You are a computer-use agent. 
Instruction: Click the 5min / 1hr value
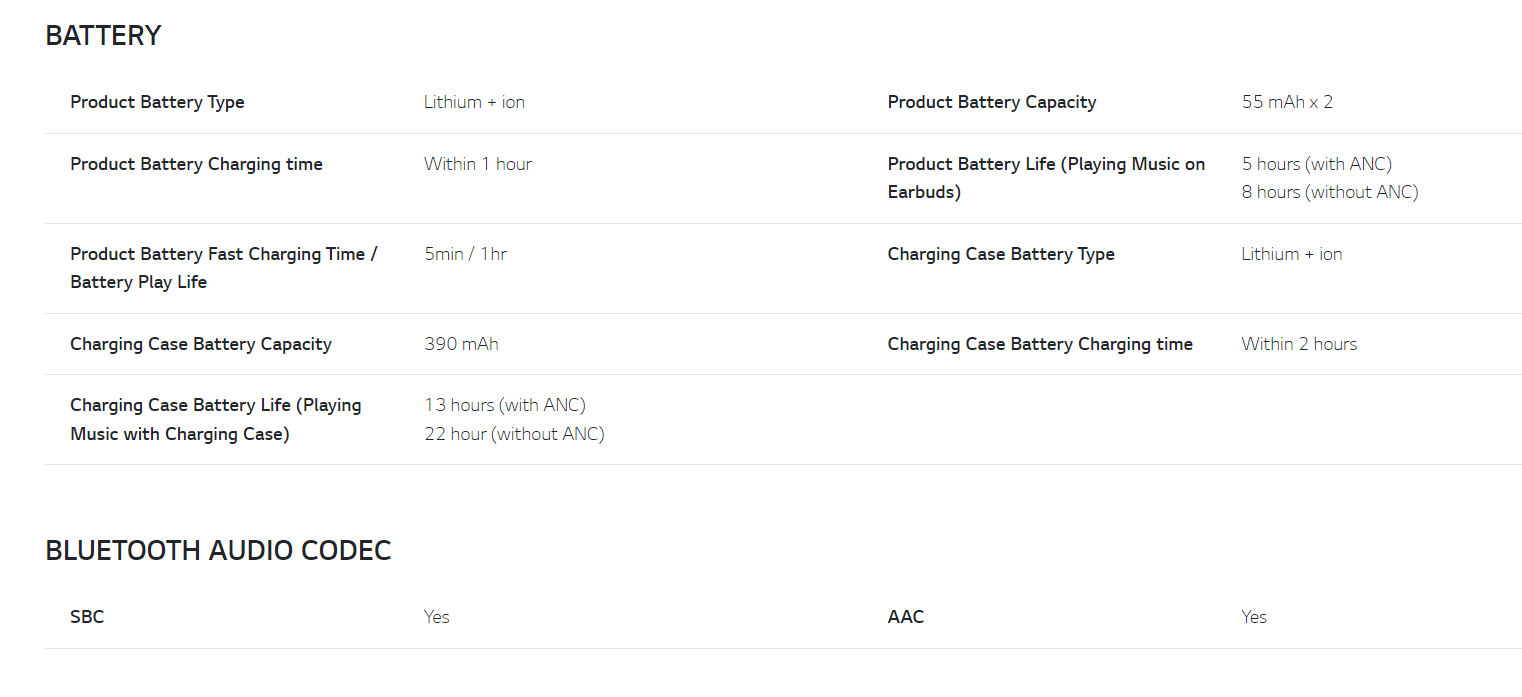pyautogui.click(x=465, y=254)
